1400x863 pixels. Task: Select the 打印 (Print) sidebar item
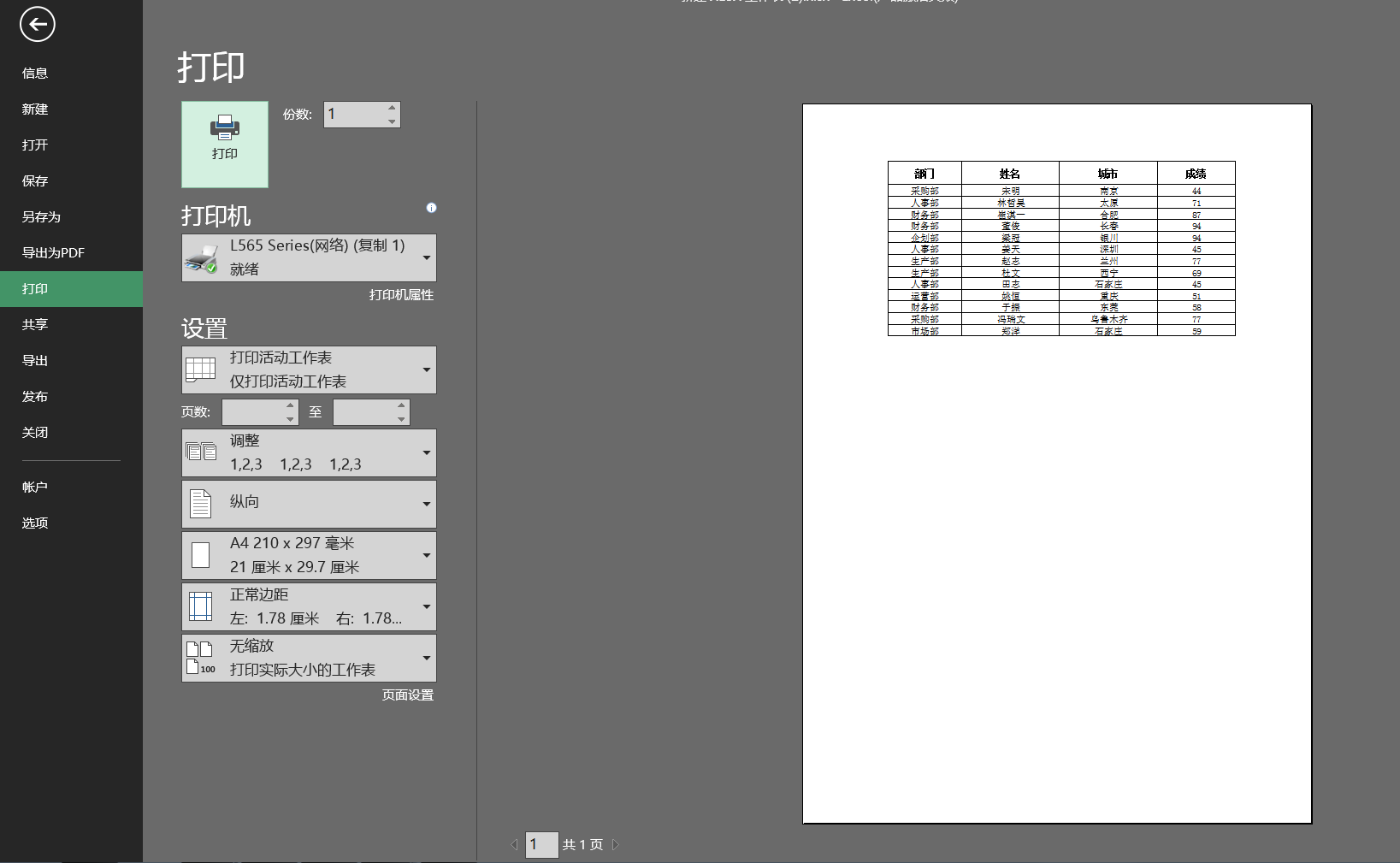71,289
